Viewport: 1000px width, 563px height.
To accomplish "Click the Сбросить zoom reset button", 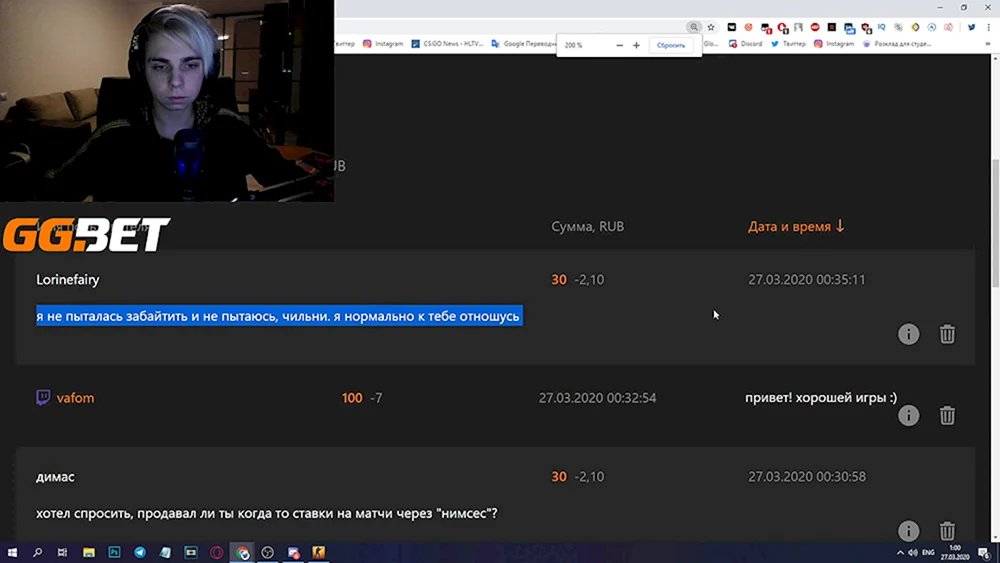I will 671,45.
